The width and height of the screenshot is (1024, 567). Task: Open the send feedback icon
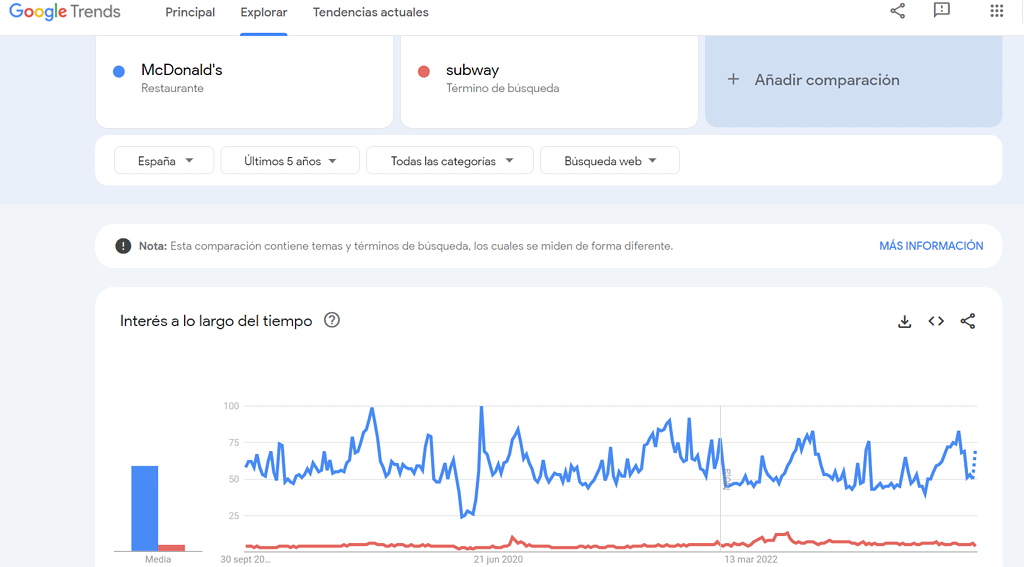[x=941, y=10]
